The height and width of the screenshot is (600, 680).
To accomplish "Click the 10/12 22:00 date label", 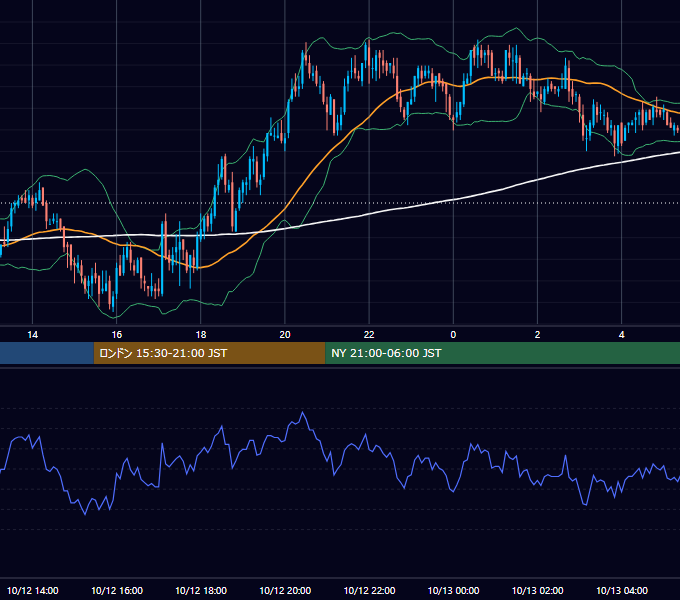I will click(369, 590).
